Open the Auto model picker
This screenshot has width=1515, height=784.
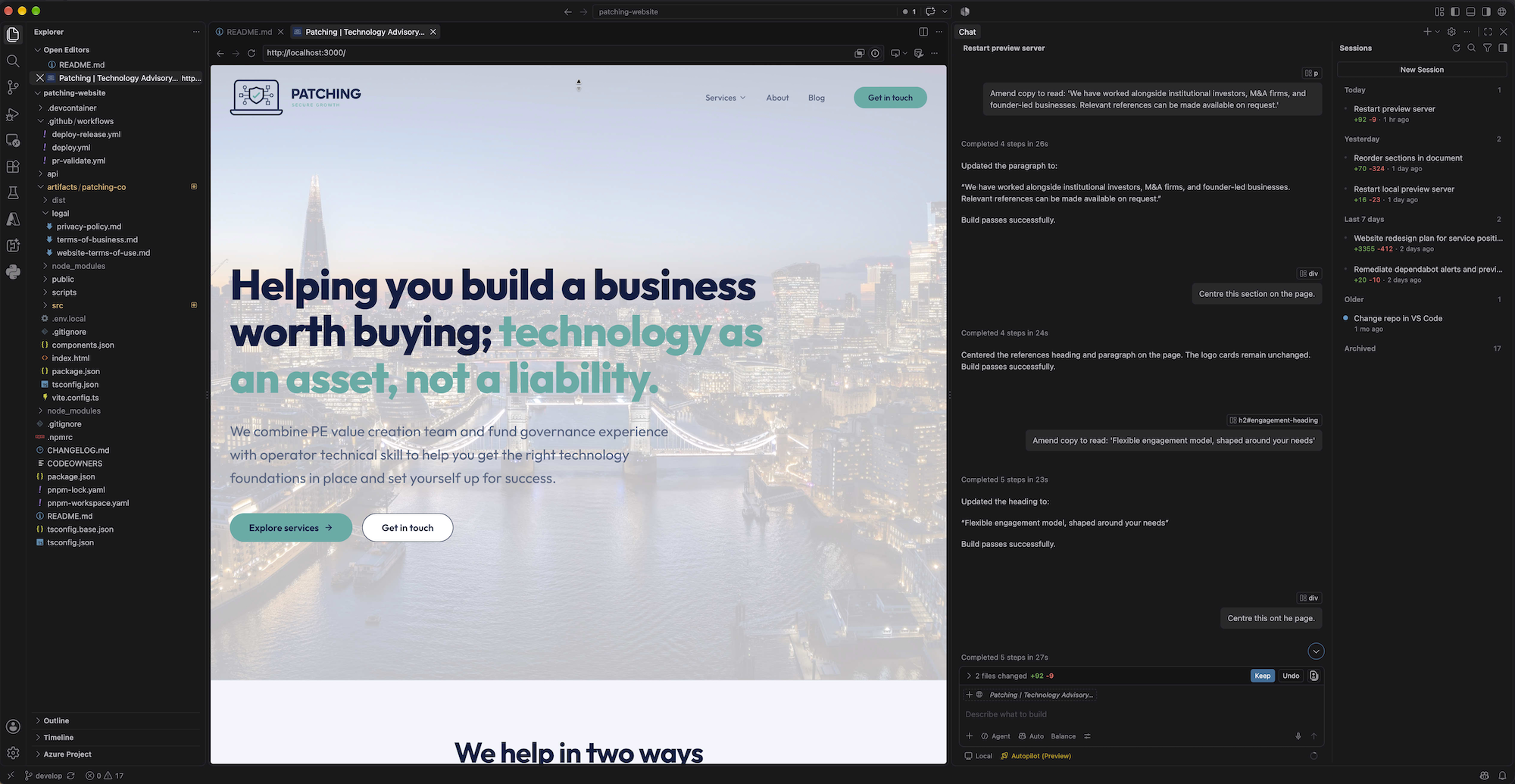(1032, 736)
